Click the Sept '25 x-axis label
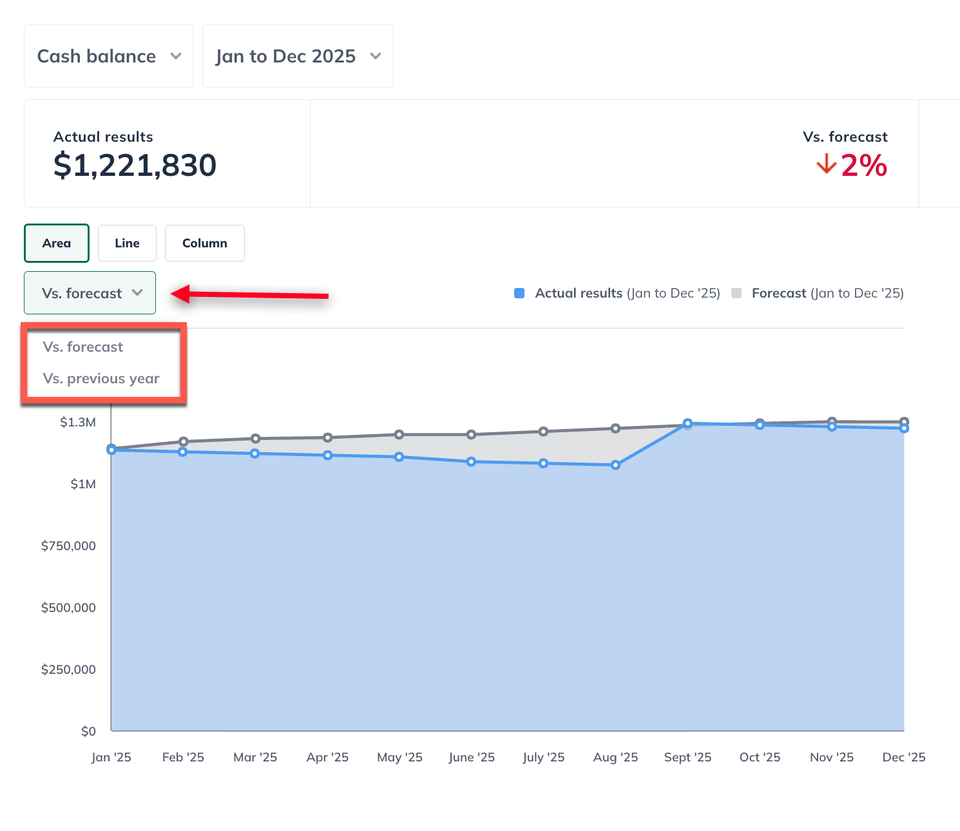The image size is (960, 831). tap(688, 758)
